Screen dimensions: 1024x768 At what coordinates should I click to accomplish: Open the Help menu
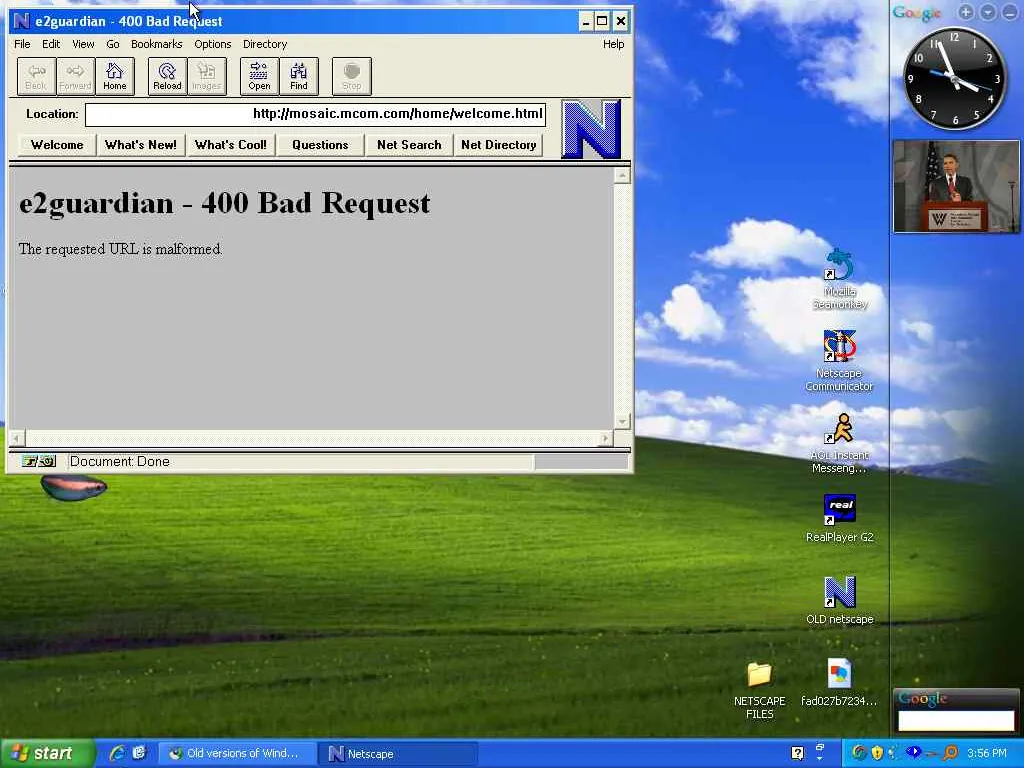click(x=613, y=44)
